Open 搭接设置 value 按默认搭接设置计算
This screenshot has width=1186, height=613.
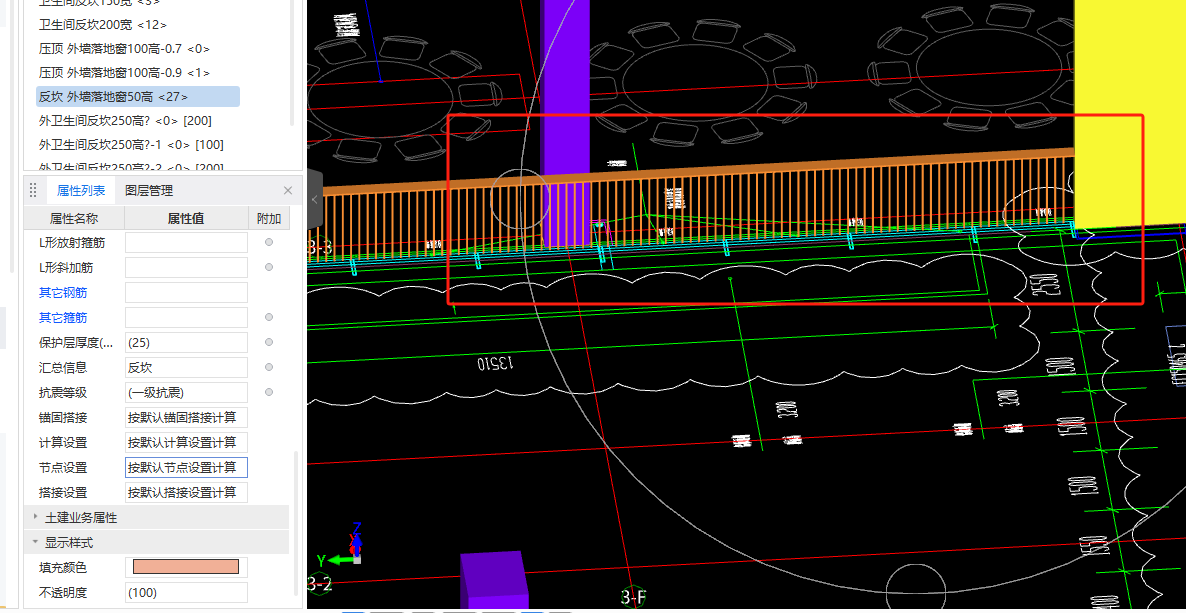point(186,492)
